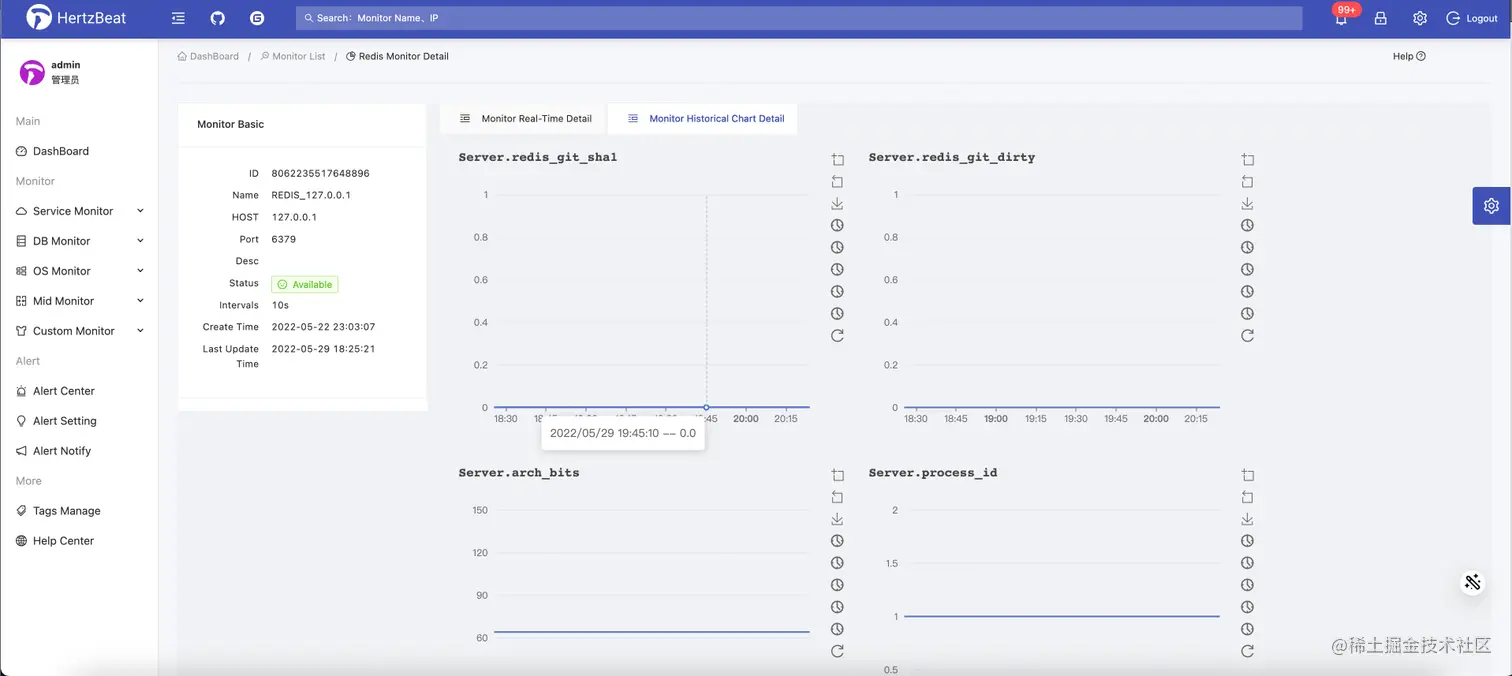This screenshot has width=1512, height=676.
Task: Click Create Time value 2022-05-22 23:03:07
Action: click(324, 327)
